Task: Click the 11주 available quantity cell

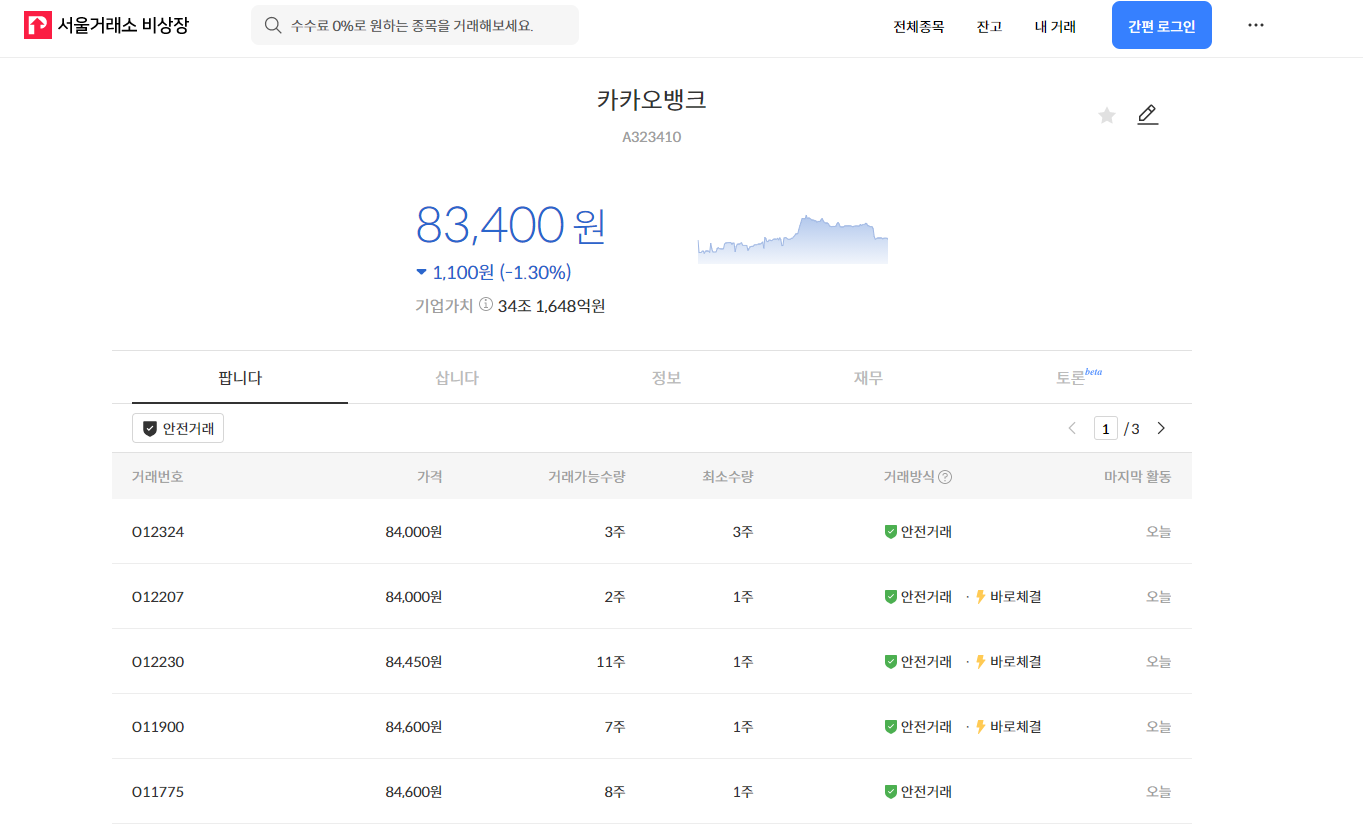Action: (611, 662)
